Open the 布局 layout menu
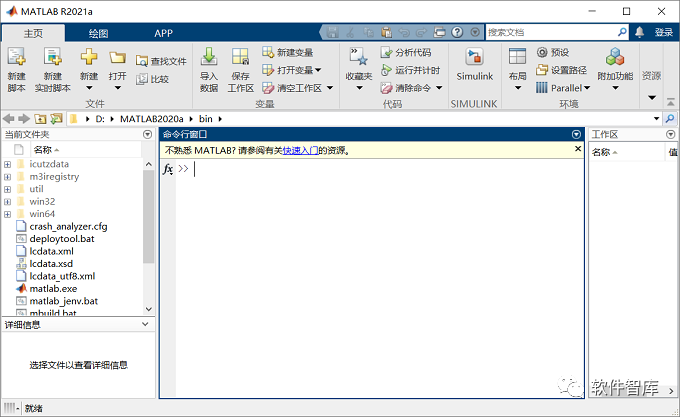The height and width of the screenshot is (417, 680). pos(517,69)
